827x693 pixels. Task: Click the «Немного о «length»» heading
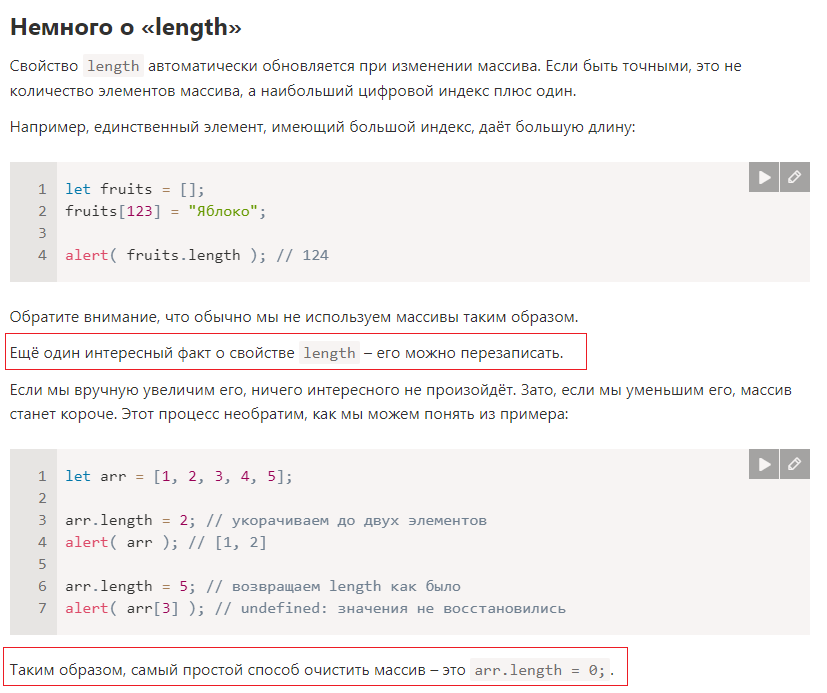(126, 27)
